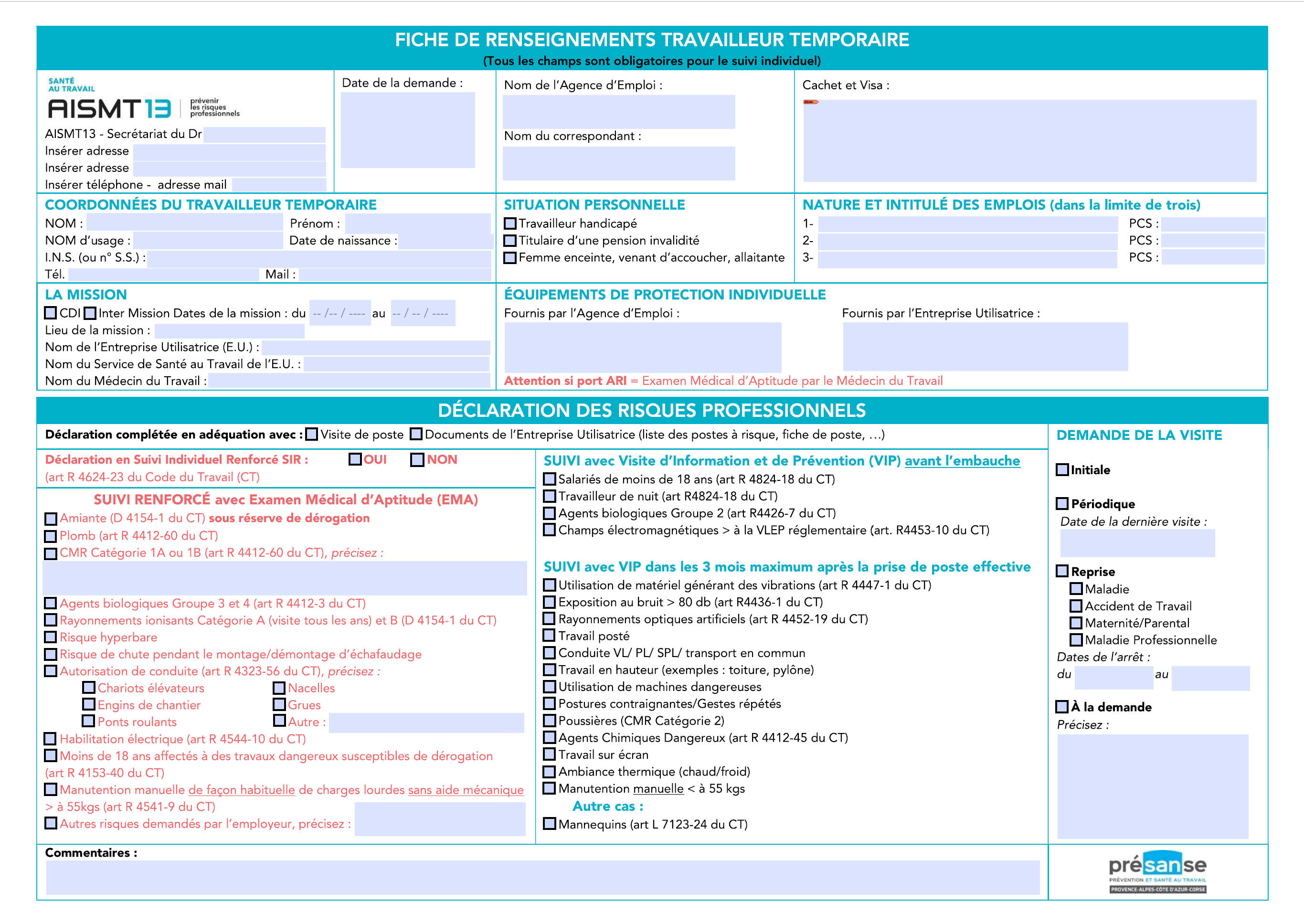The height and width of the screenshot is (924, 1304).
Task: Tick the Grues checkbox
Action: coord(279,704)
